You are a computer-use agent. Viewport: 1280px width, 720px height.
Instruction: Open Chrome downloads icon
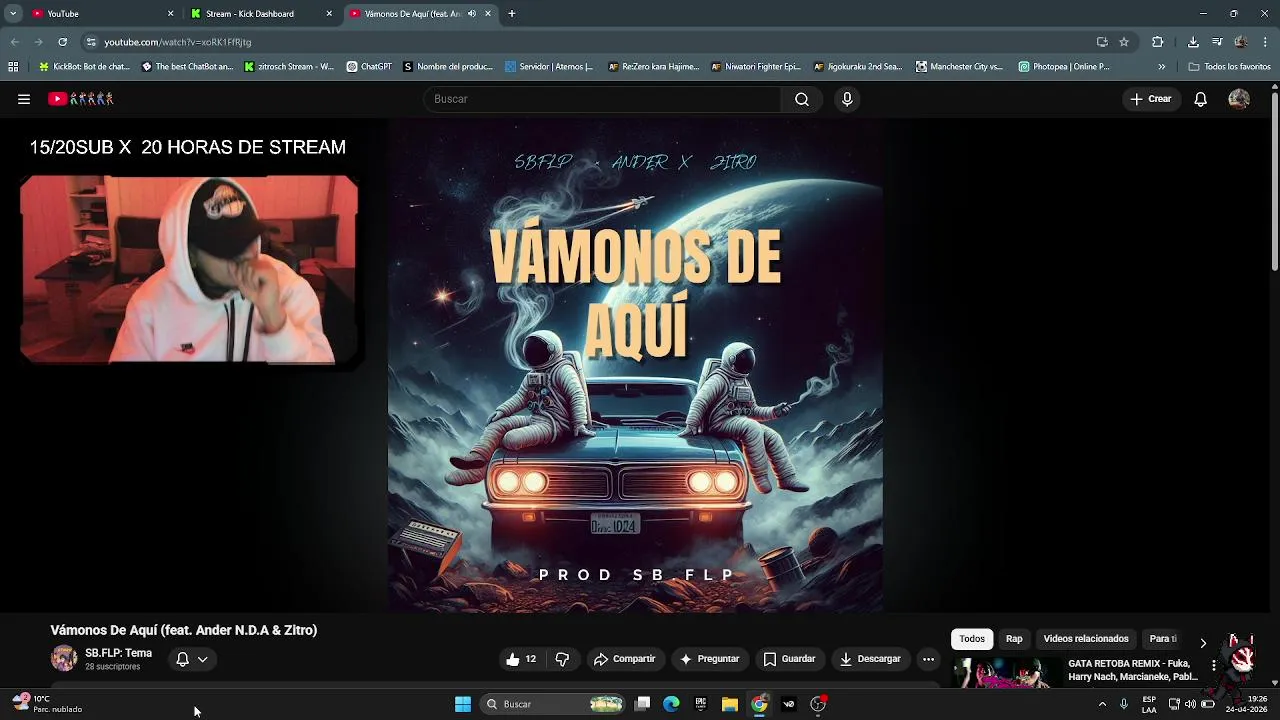point(1193,42)
